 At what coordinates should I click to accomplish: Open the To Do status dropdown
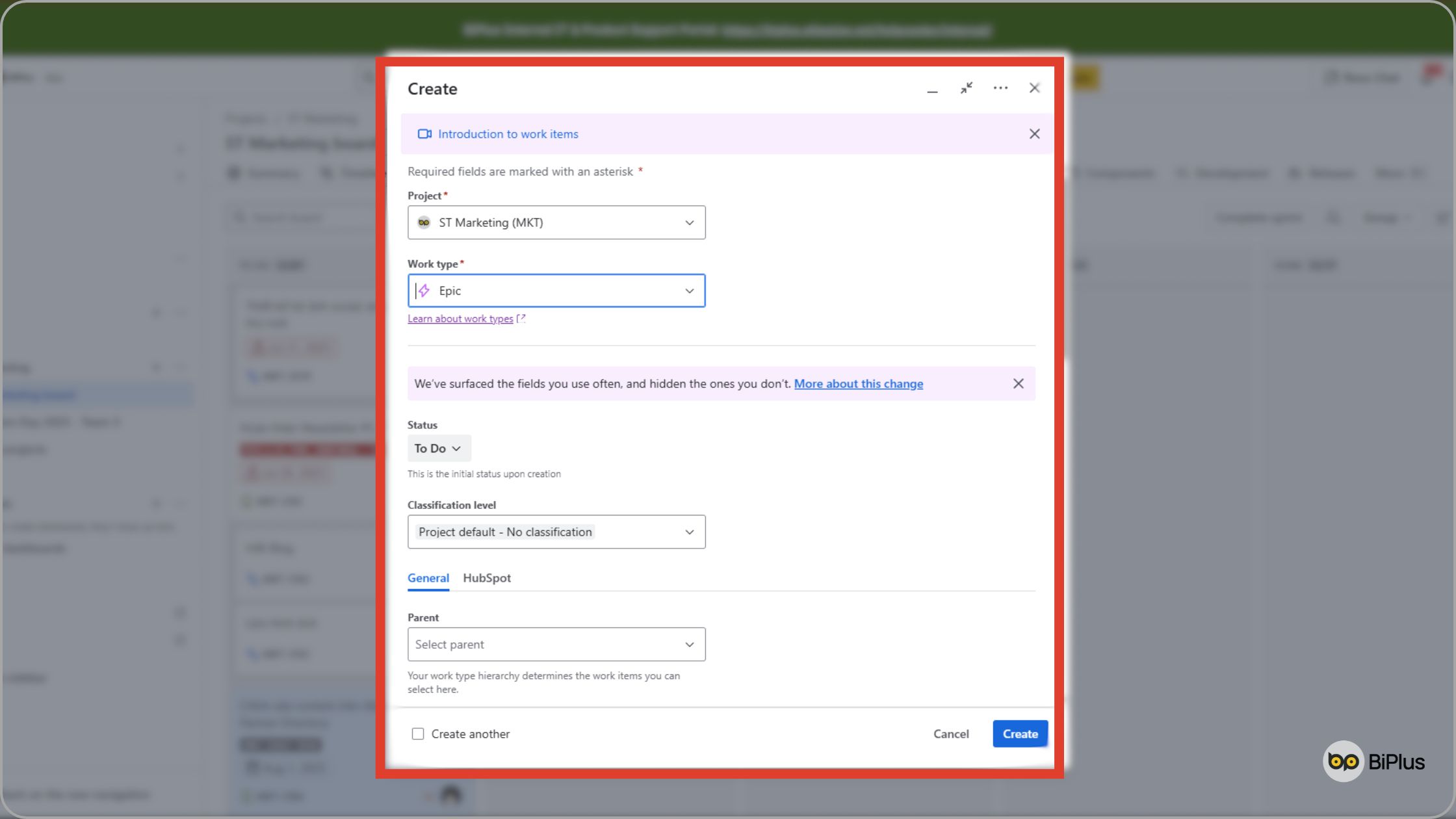[x=439, y=448]
